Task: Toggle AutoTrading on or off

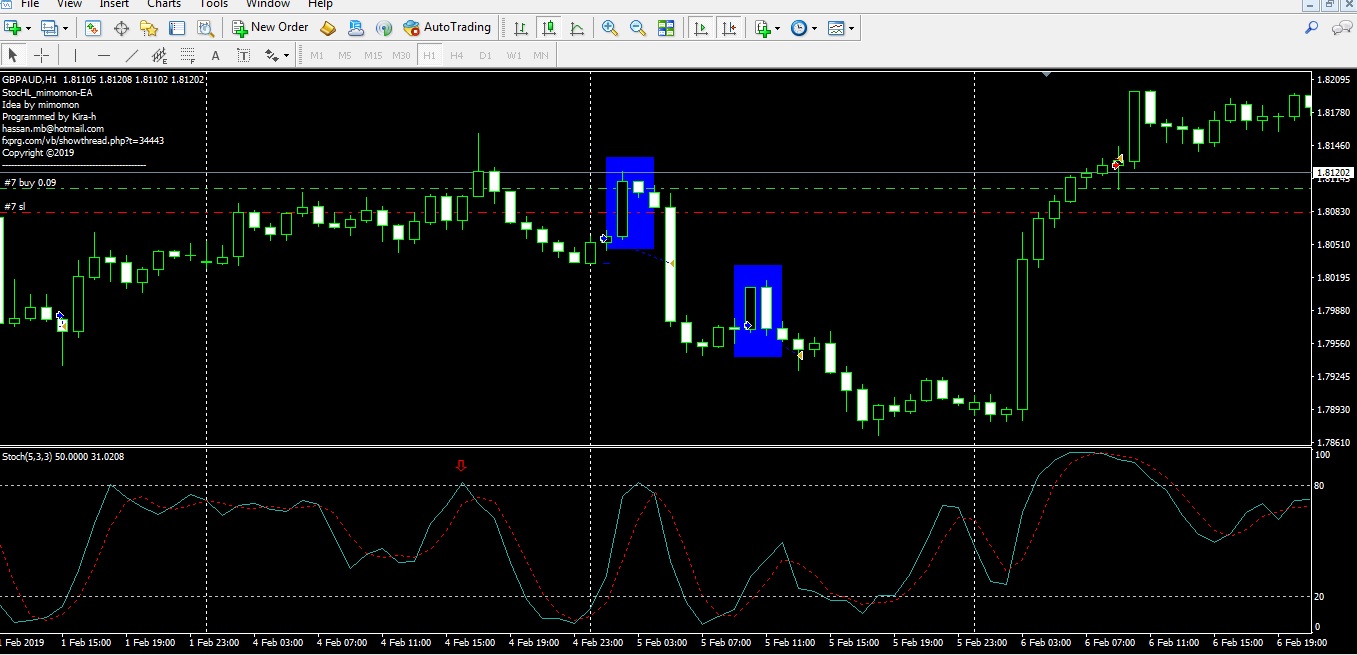Action: [x=447, y=28]
